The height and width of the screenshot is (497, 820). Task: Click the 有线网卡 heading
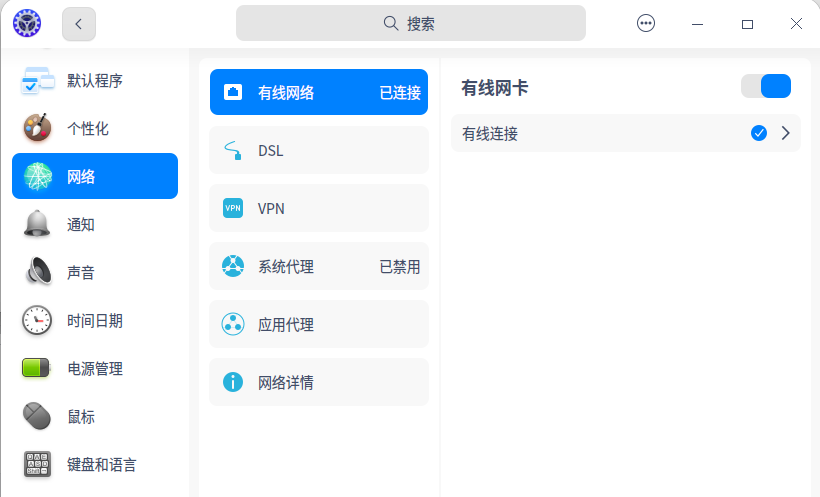pyautogui.click(x=495, y=87)
